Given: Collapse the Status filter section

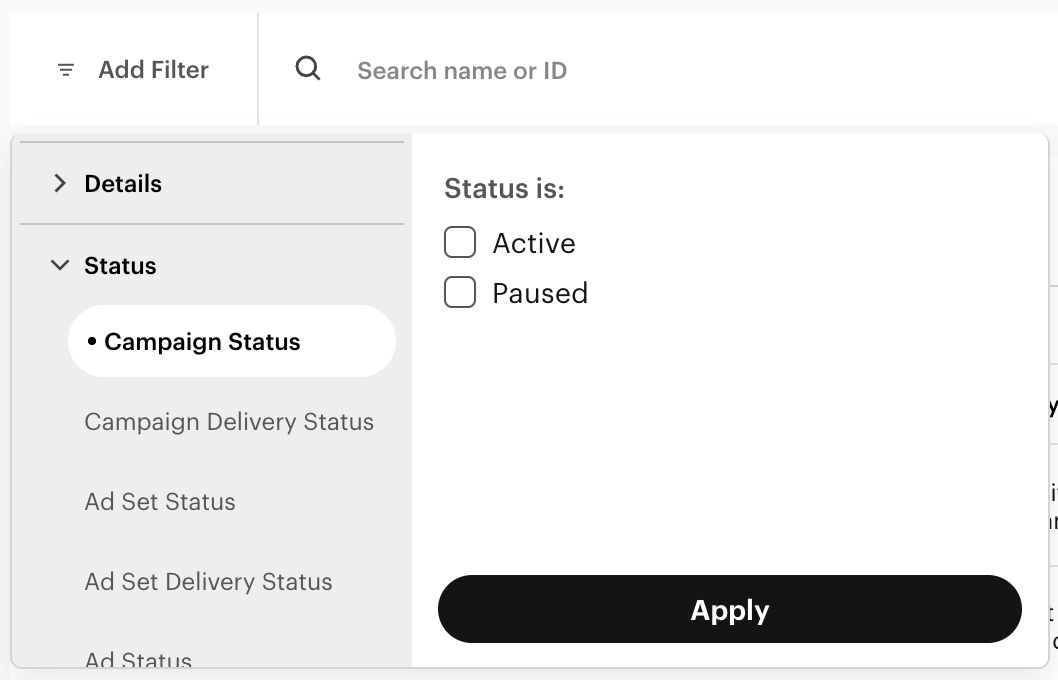Looking at the screenshot, I should click(x=59, y=265).
